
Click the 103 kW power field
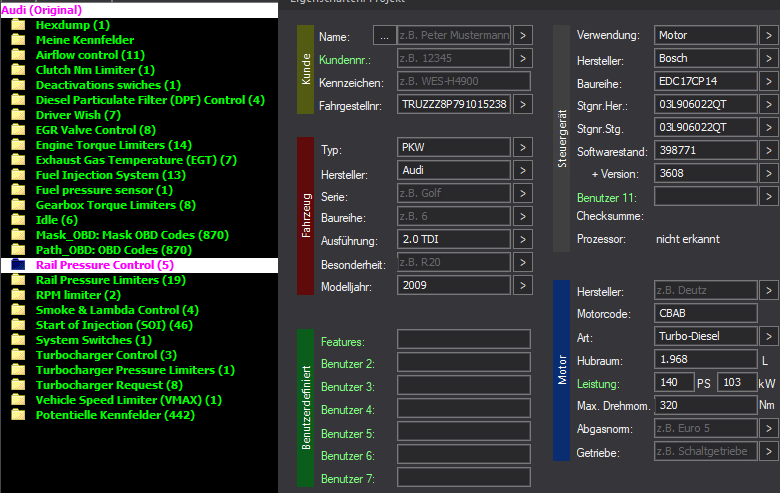click(x=737, y=382)
